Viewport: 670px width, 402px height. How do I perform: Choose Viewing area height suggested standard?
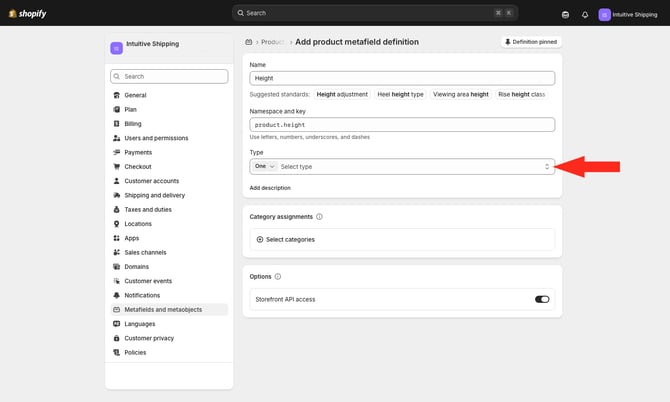tap(461, 94)
